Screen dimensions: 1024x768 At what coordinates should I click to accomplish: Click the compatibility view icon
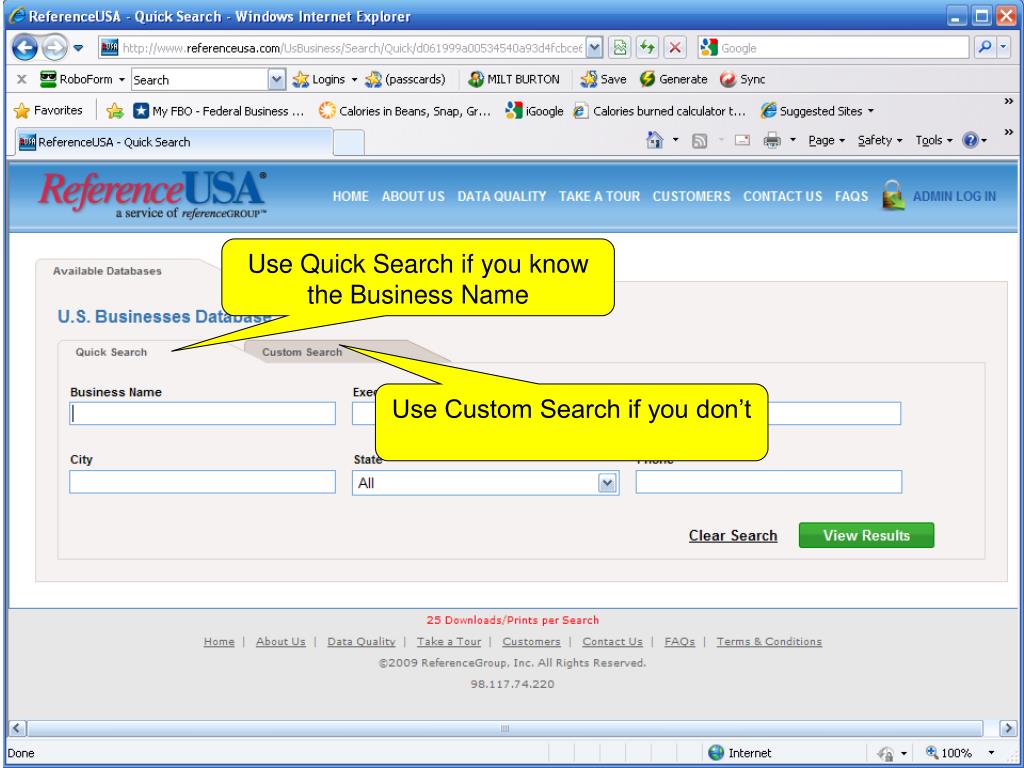(x=620, y=47)
